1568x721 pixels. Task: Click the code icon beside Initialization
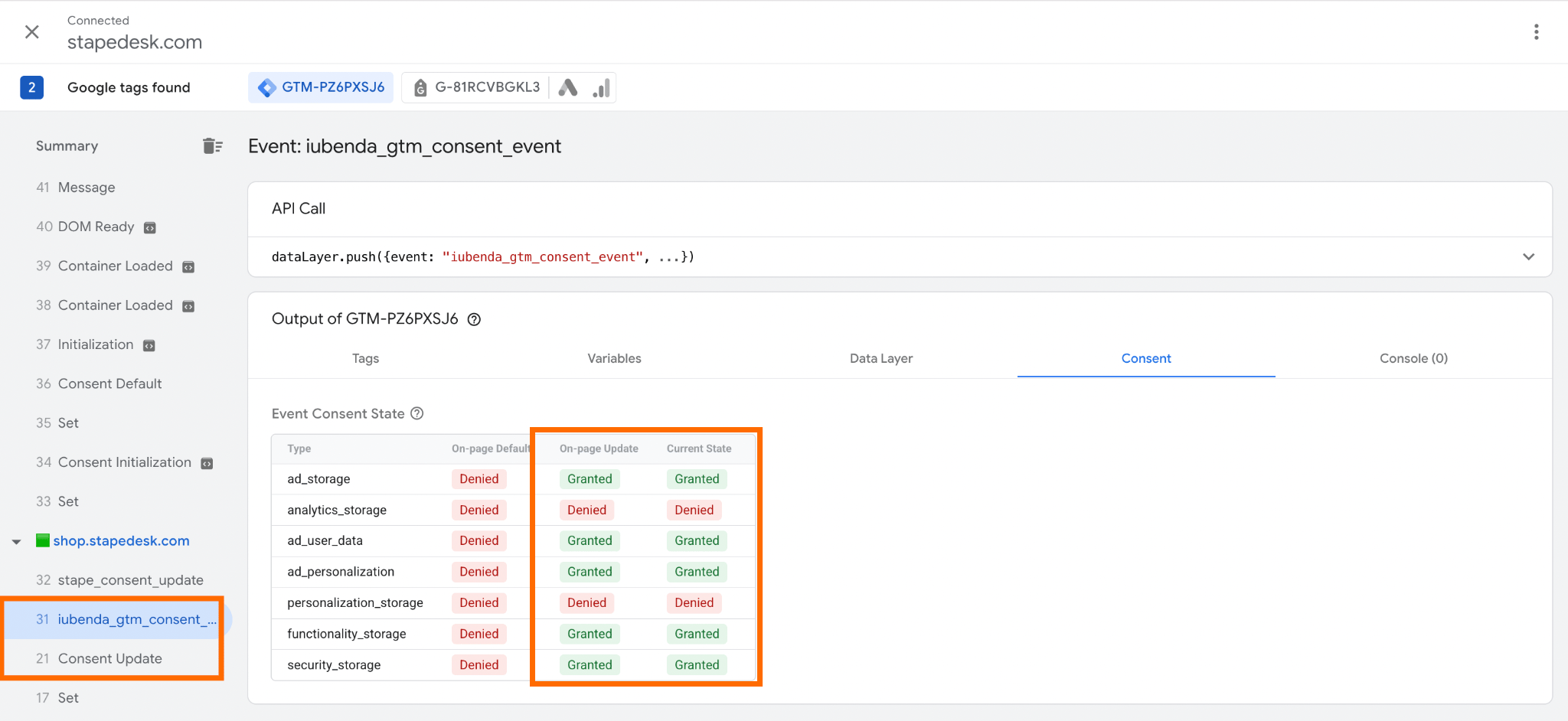pos(149,345)
